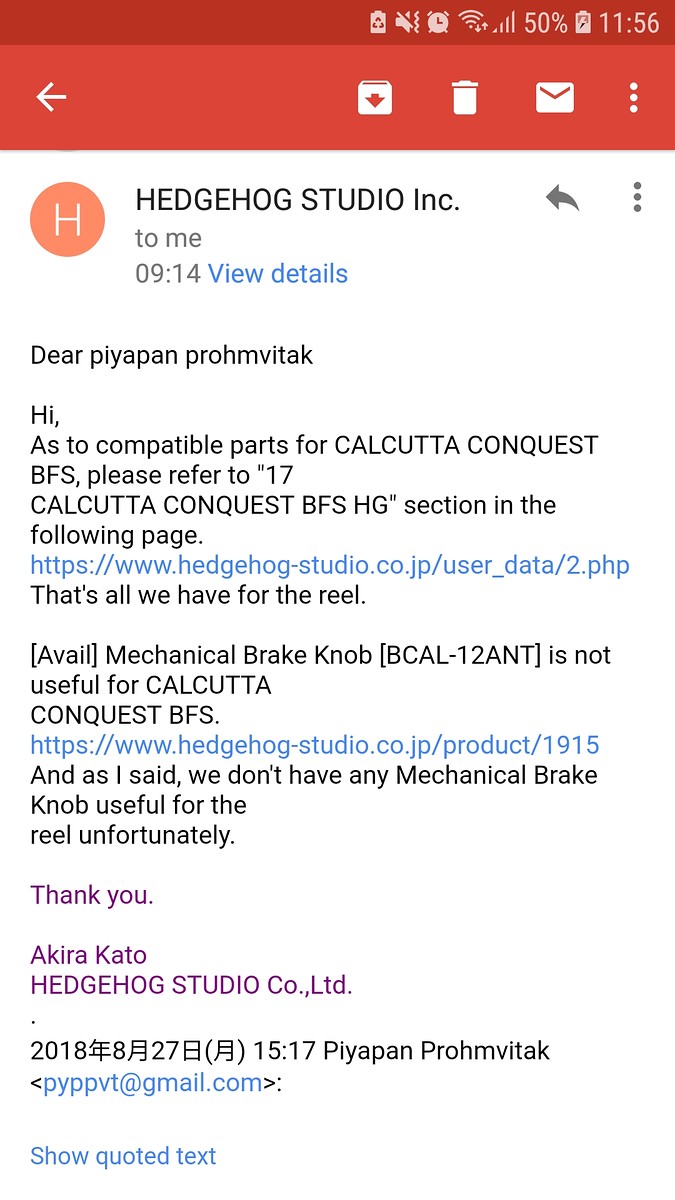
Task: Open the top toolbar overflow menu
Action: [634, 97]
